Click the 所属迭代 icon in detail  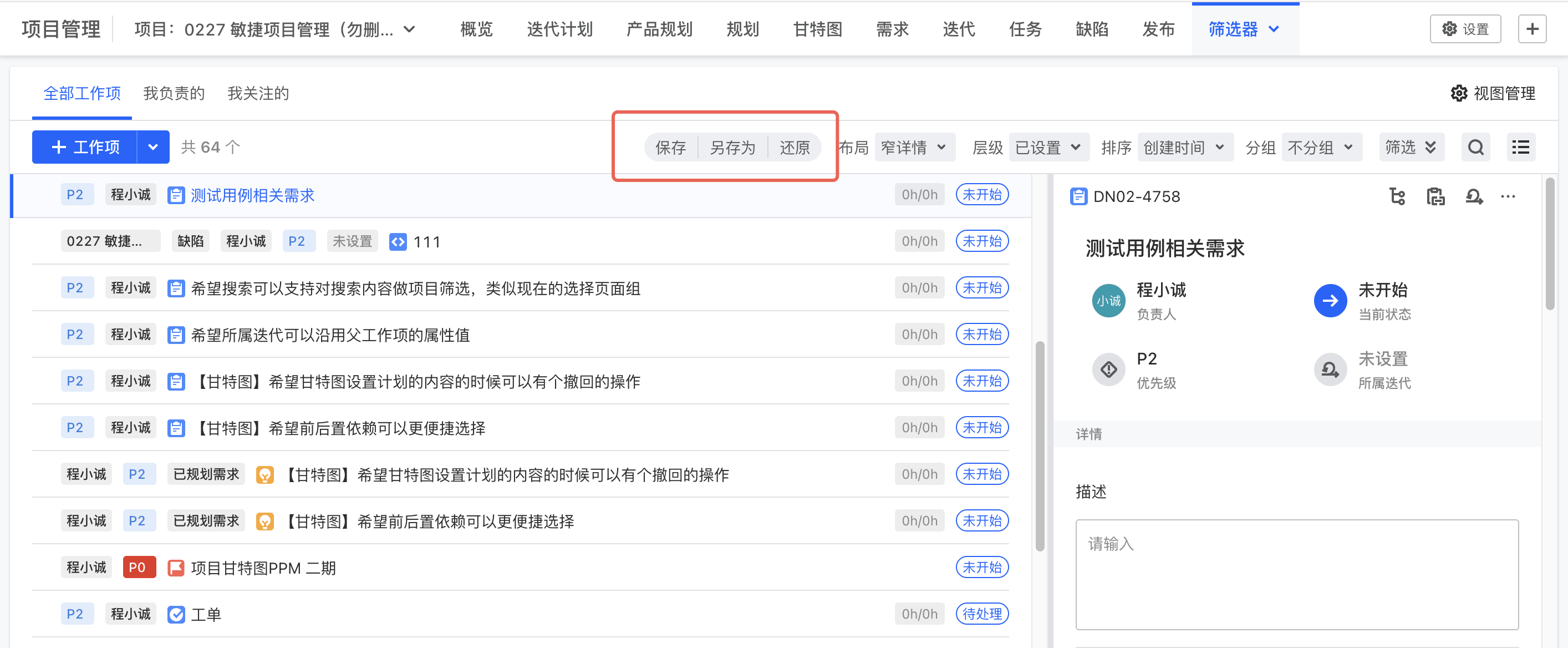click(1331, 369)
